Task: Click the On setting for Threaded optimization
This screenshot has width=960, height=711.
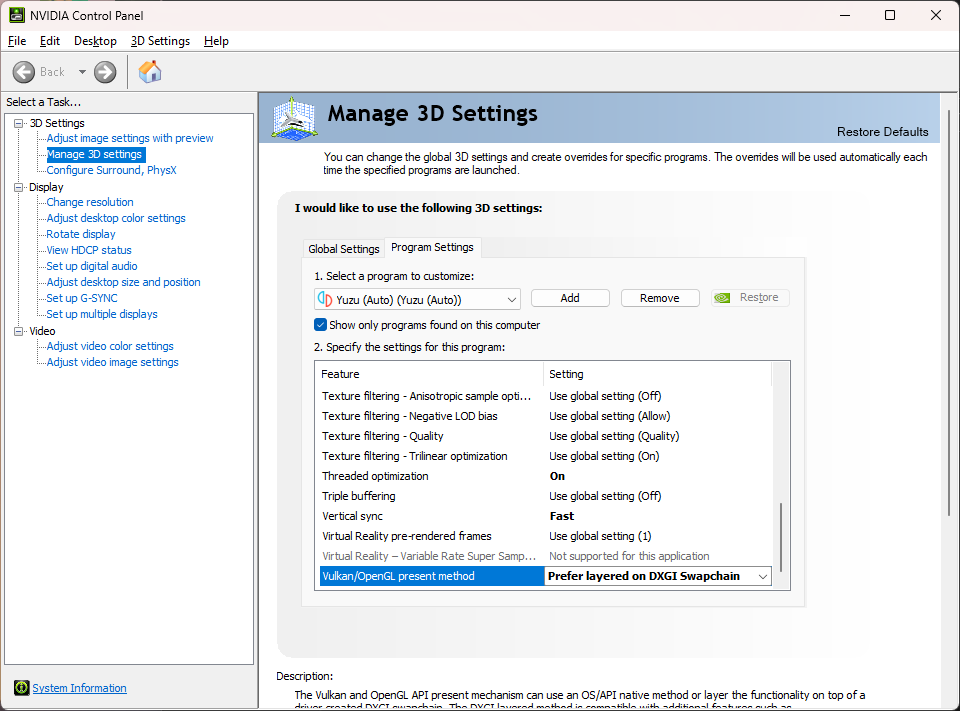Action: 557,476
